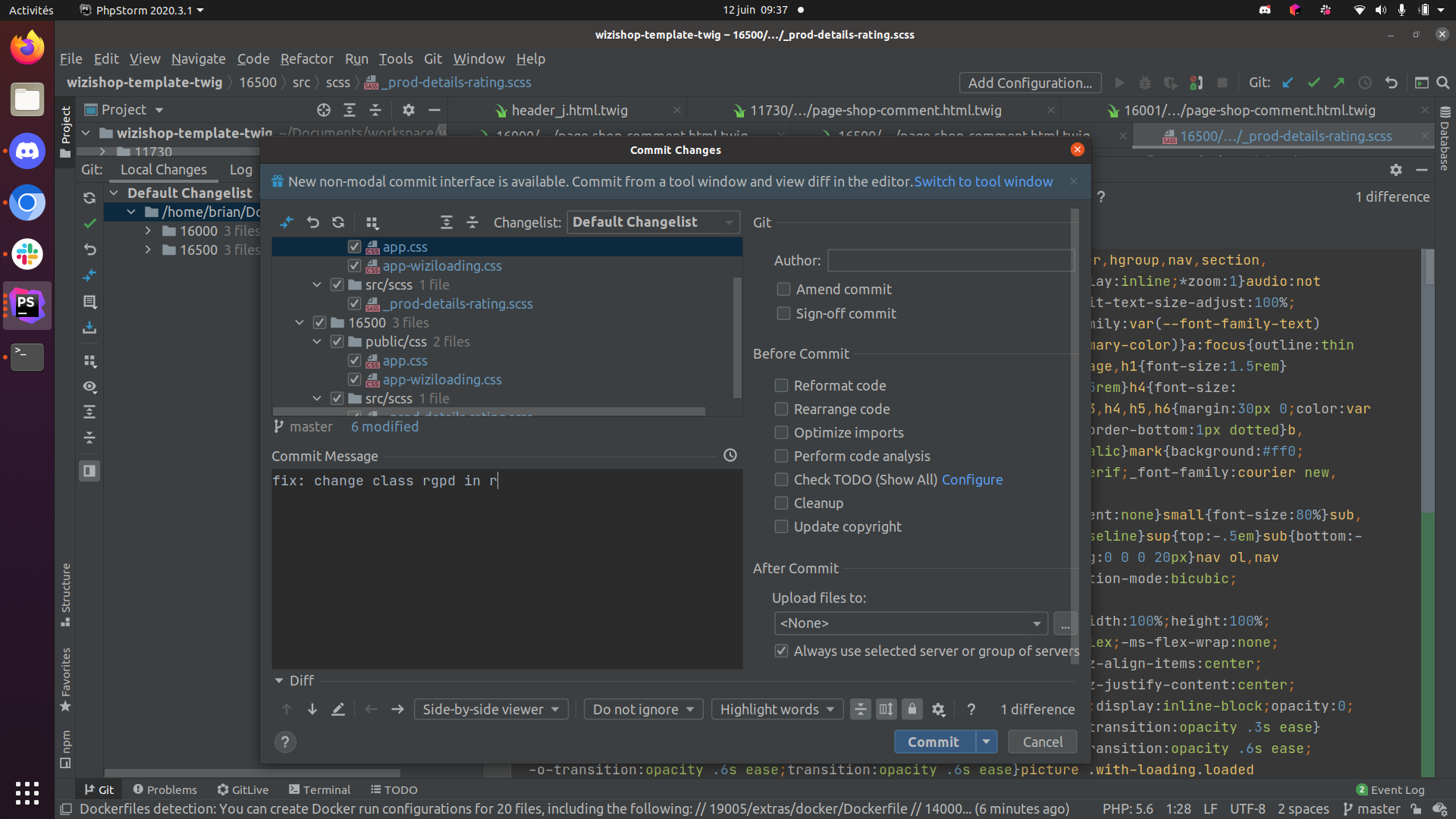
Task: Enable the Amend commit checkbox
Action: pos(784,289)
